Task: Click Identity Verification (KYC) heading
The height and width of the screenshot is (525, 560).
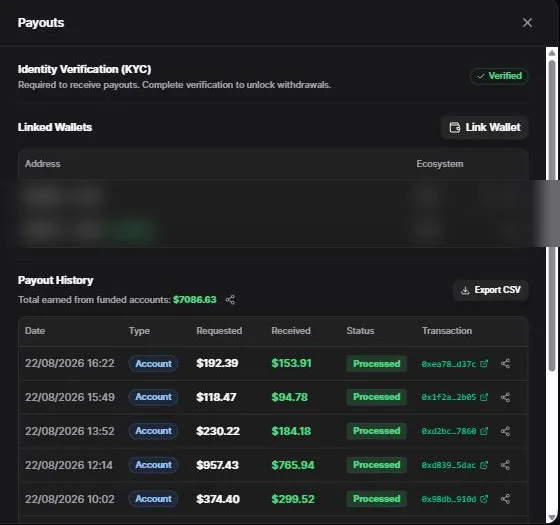Action: (85, 69)
